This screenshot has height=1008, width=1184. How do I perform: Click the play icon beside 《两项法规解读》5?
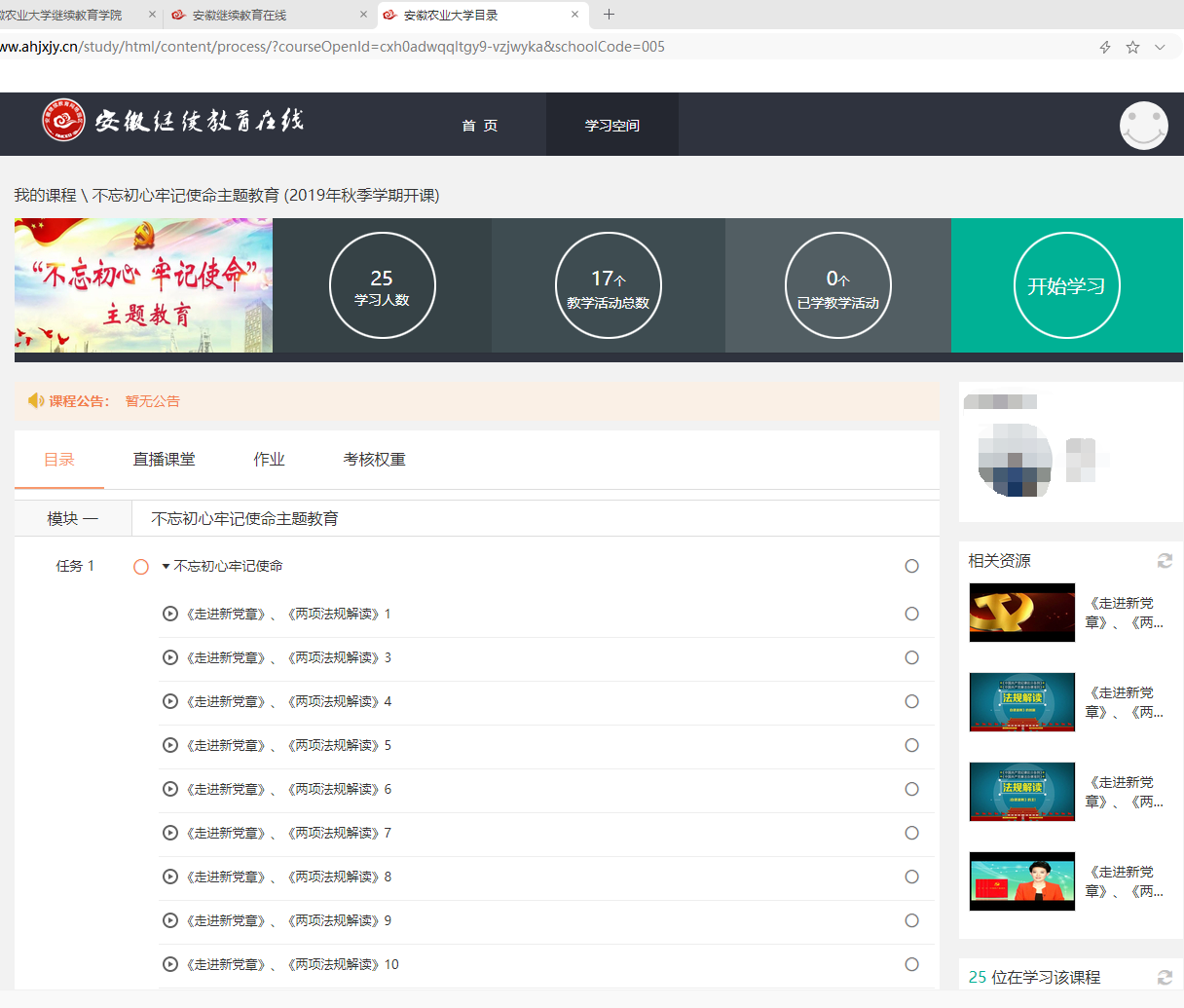pos(170,745)
